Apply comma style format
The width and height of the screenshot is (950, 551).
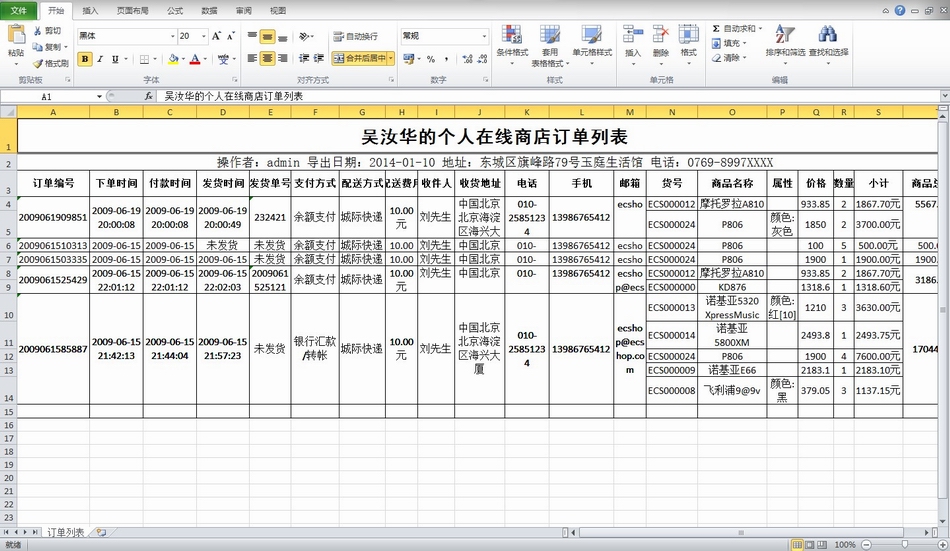point(447,59)
